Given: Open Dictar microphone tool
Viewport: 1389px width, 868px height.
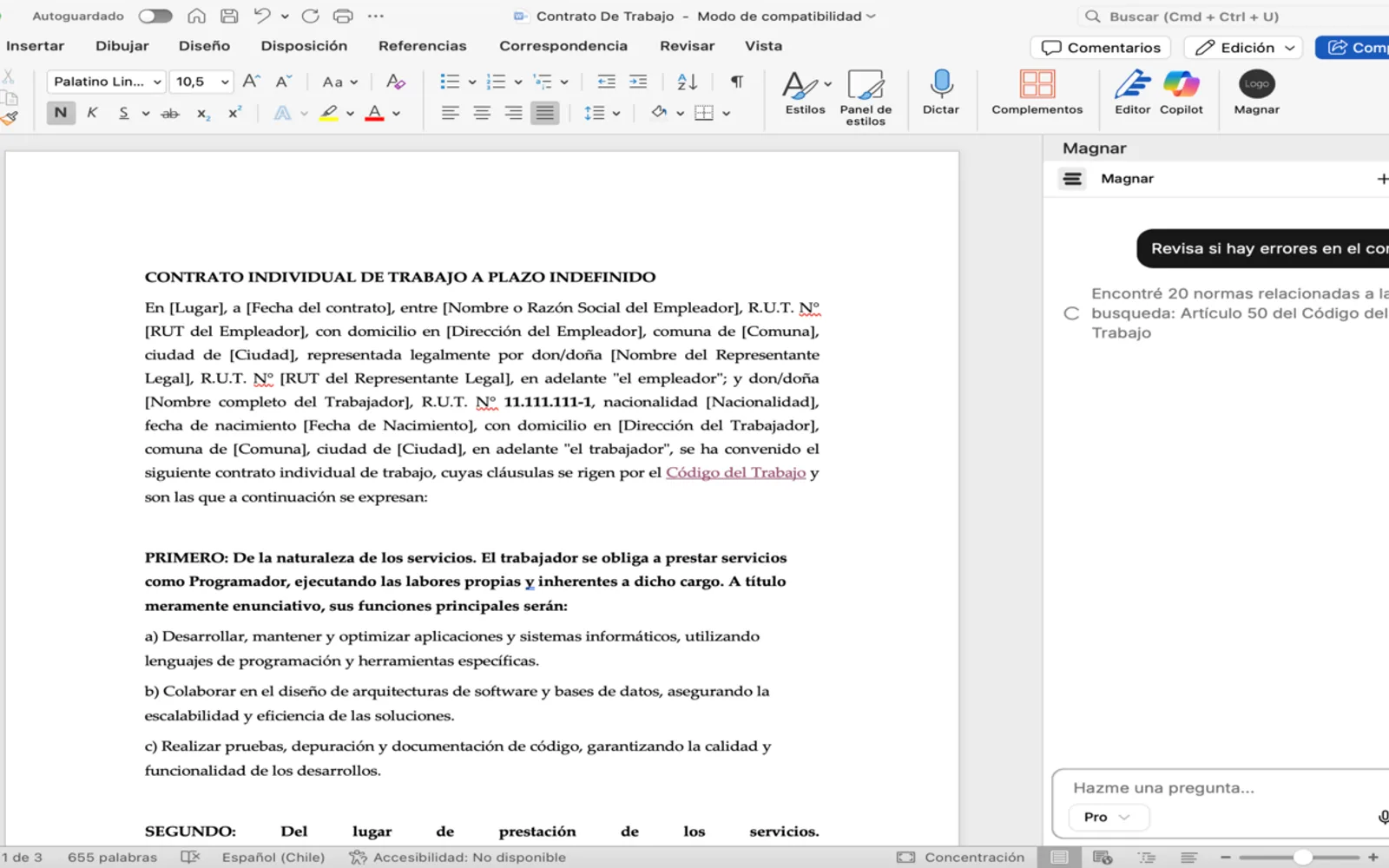Looking at the screenshot, I should pyautogui.click(x=941, y=92).
